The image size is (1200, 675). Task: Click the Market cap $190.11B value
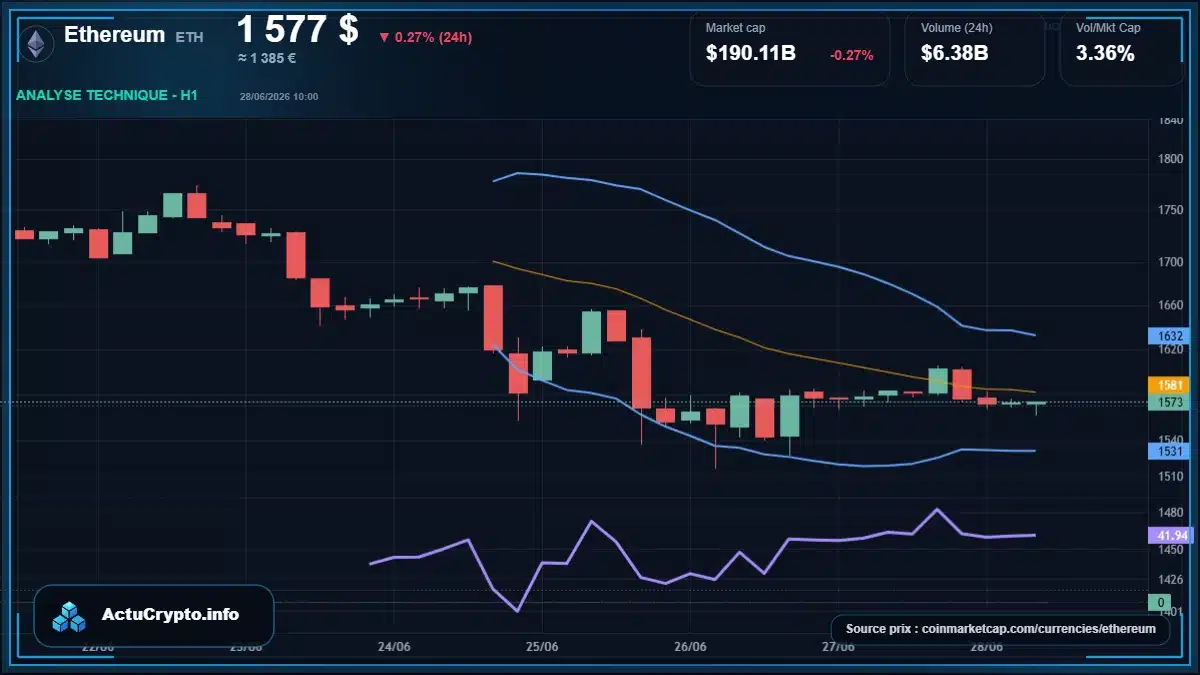[751, 54]
